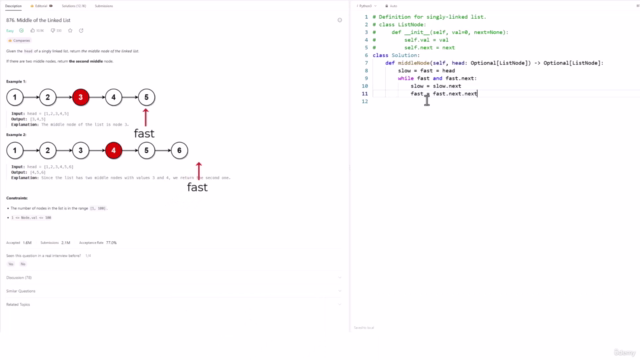The image size is (640, 360).
Task: Open the Python3 language dropdown
Action: click(x=366, y=6)
